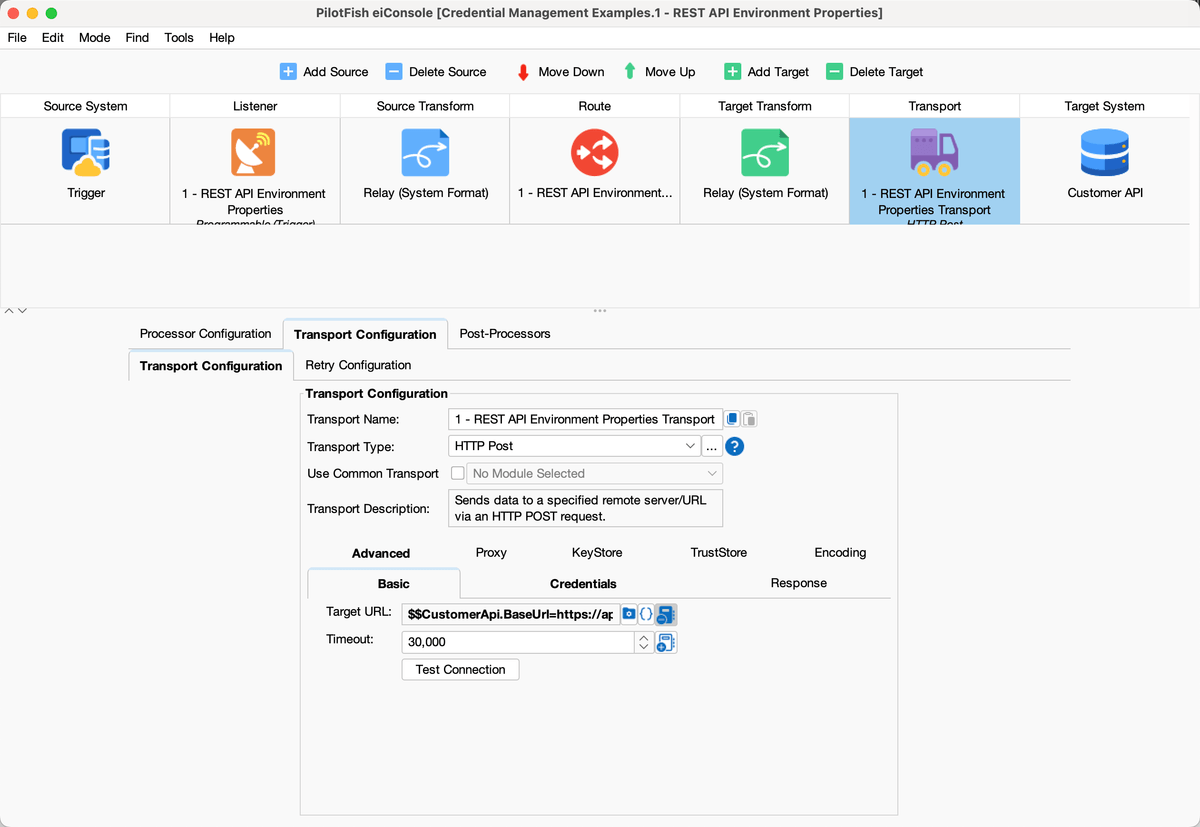Select the TrustStore tab

(x=719, y=552)
